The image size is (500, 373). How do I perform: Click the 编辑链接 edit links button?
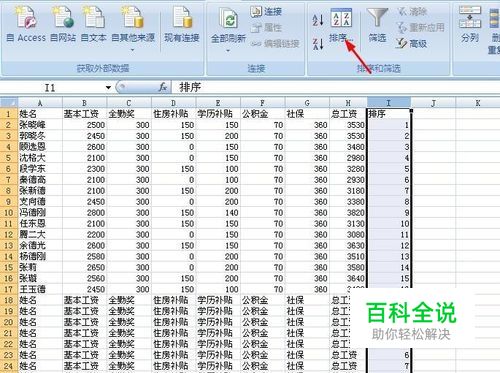click(x=275, y=43)
